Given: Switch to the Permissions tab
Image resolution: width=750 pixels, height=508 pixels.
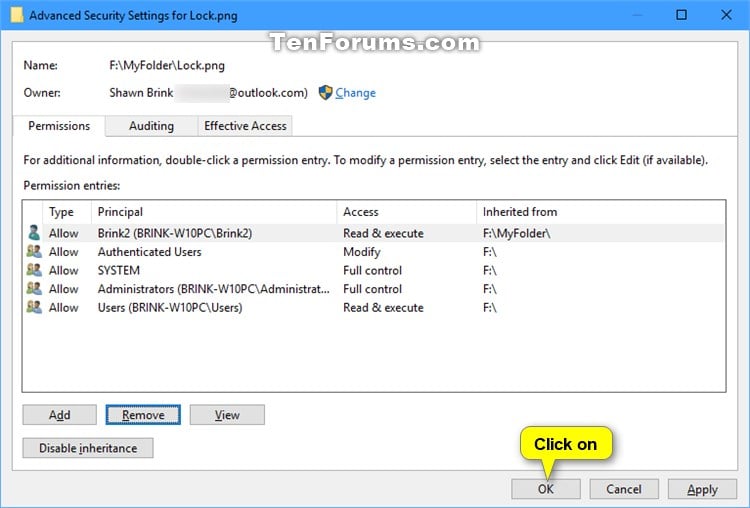Looking at the screenshot, I should 59,126.
